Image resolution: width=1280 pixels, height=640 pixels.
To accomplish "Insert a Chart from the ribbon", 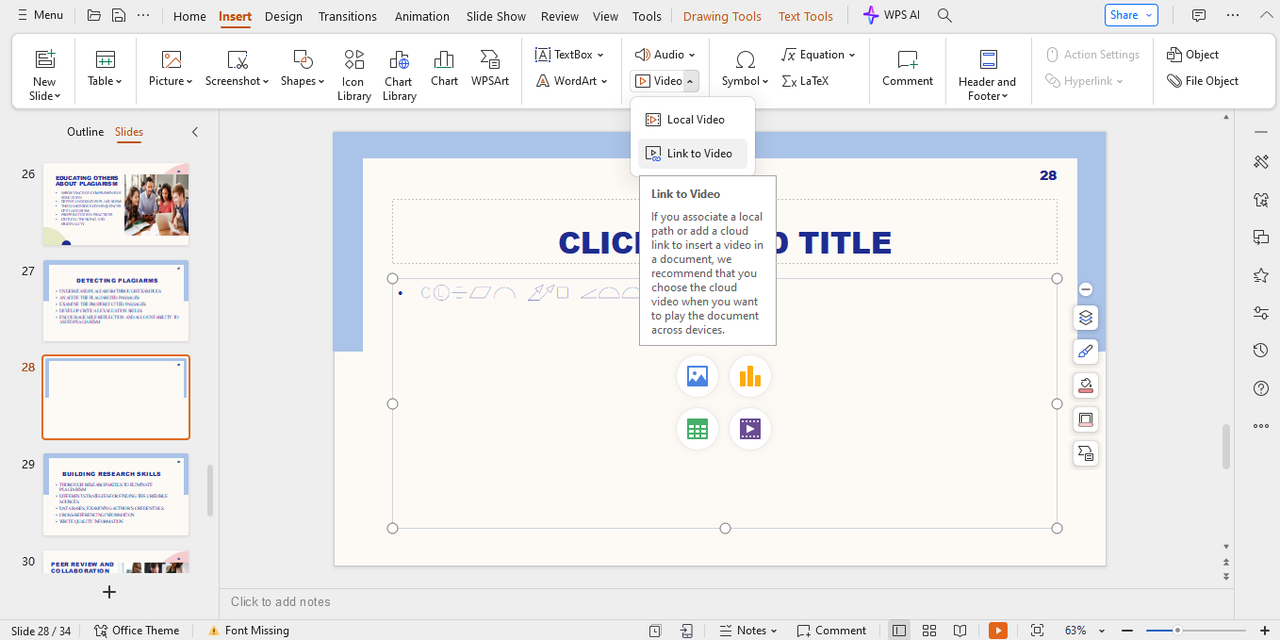I will tap(444, 68).
